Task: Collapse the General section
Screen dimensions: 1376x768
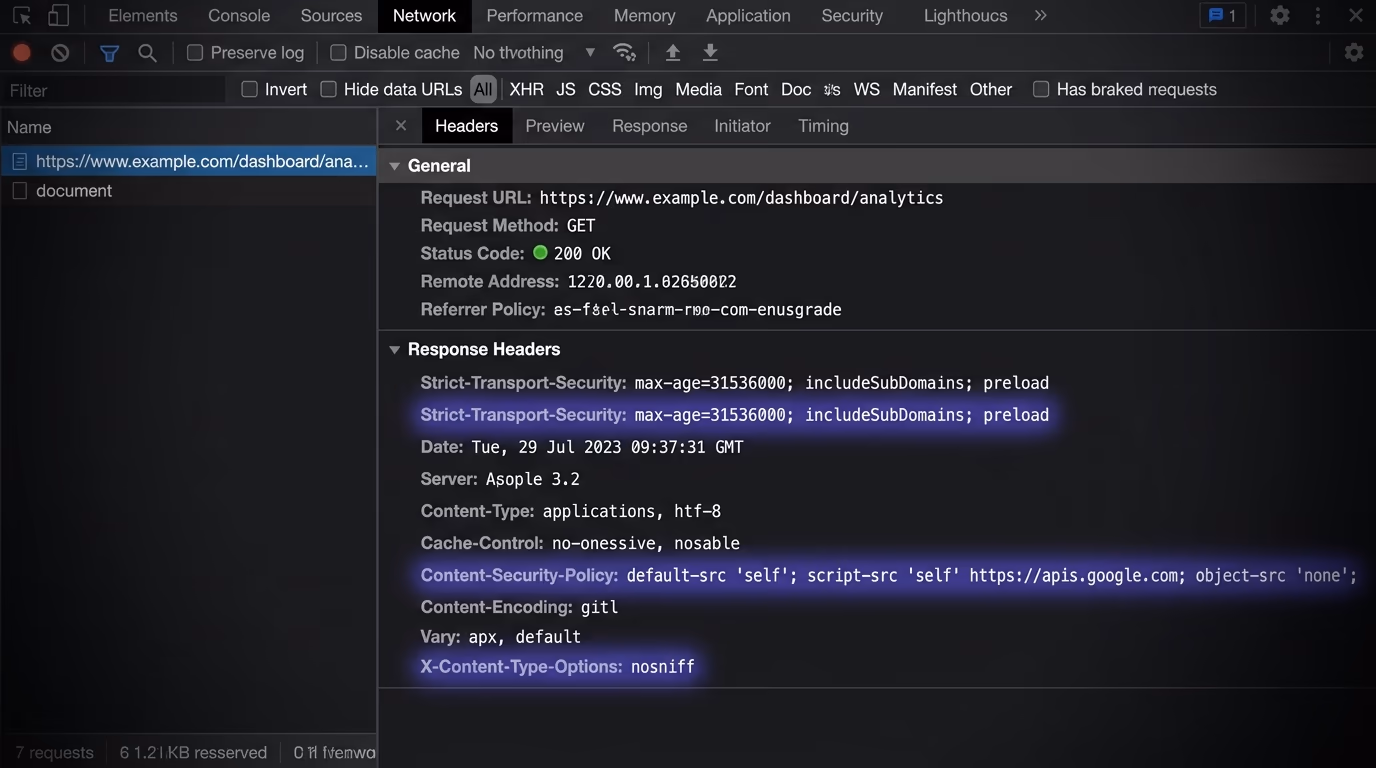Action: click(x=394, y=166)
